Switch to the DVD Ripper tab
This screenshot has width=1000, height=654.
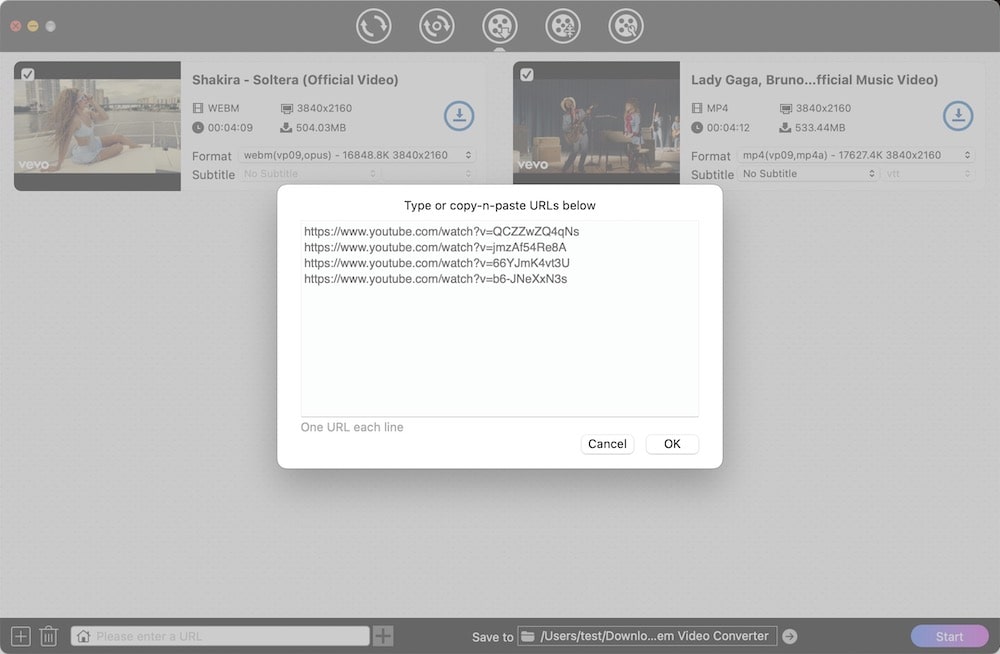pyautogui.click(x=437, y=26)
